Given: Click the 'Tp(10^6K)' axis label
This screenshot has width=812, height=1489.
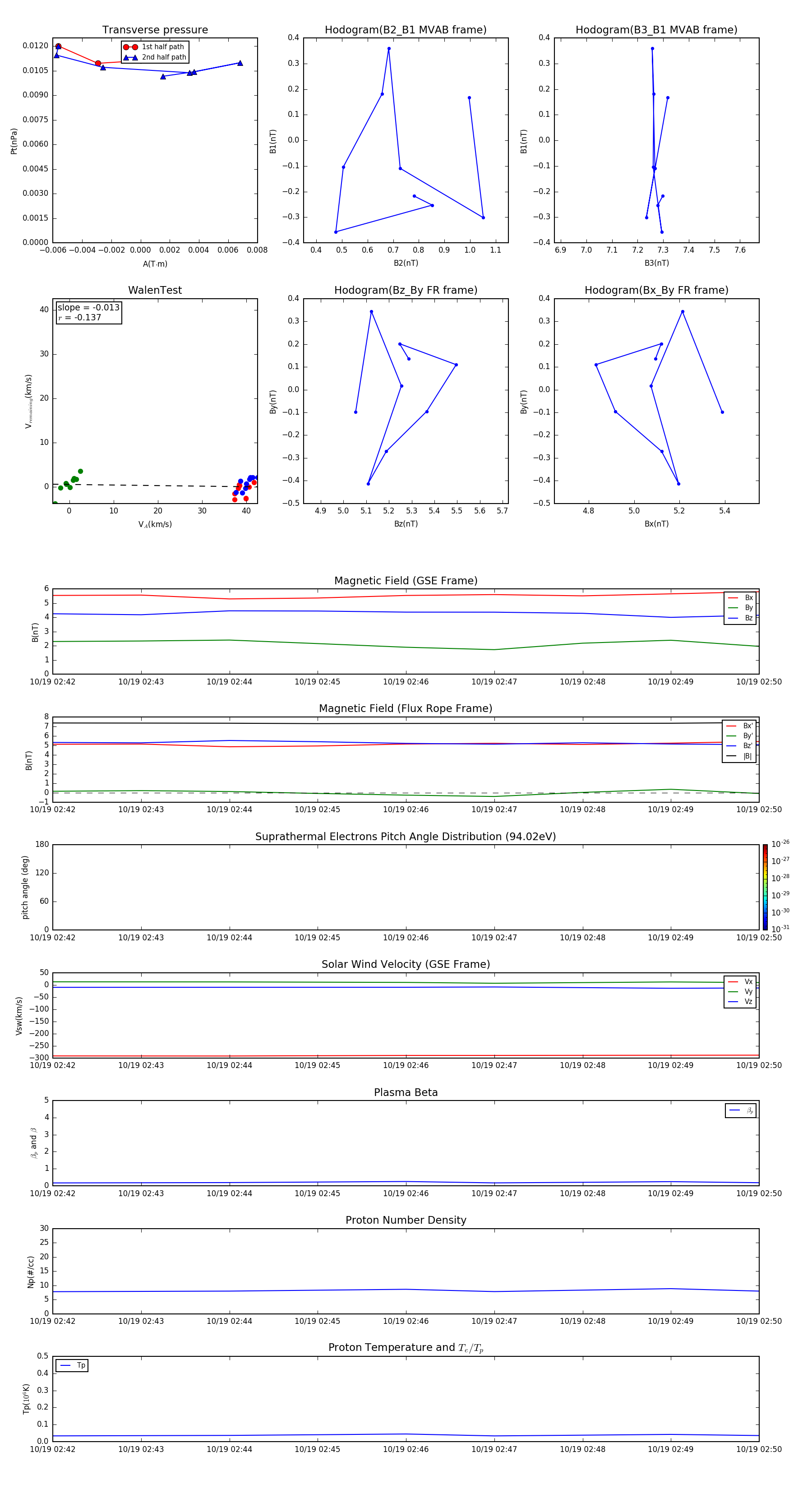Looking at the screenshot, I should (x=26, y=1399).
